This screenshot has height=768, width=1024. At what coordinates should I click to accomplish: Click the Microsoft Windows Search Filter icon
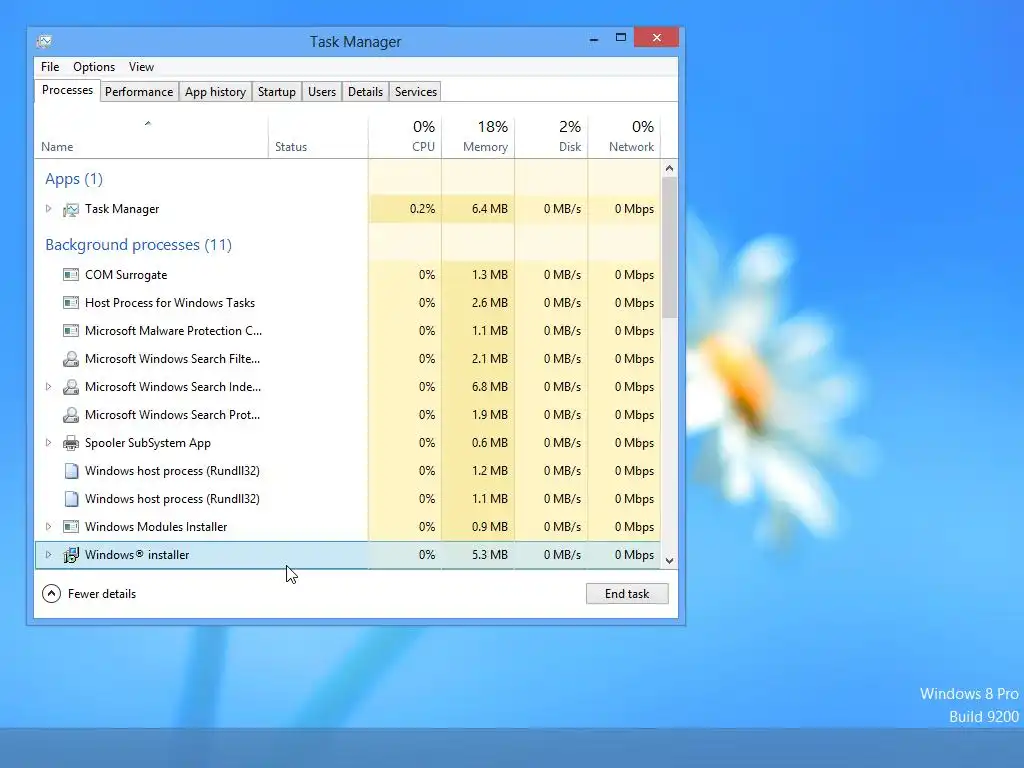[71, 359]
